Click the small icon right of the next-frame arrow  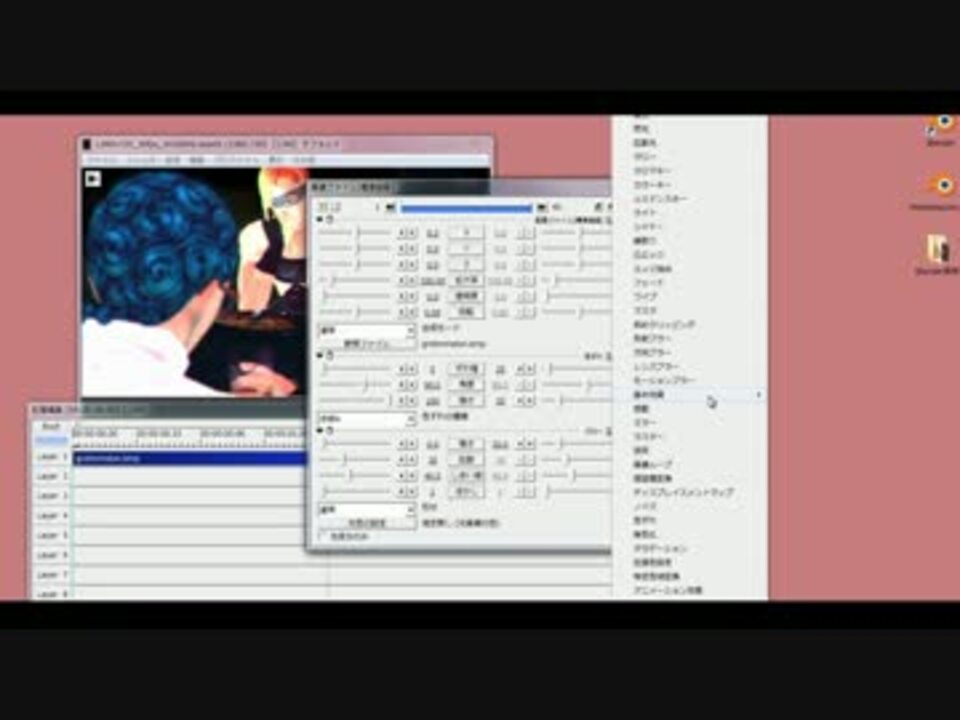(x=557, y=208)
